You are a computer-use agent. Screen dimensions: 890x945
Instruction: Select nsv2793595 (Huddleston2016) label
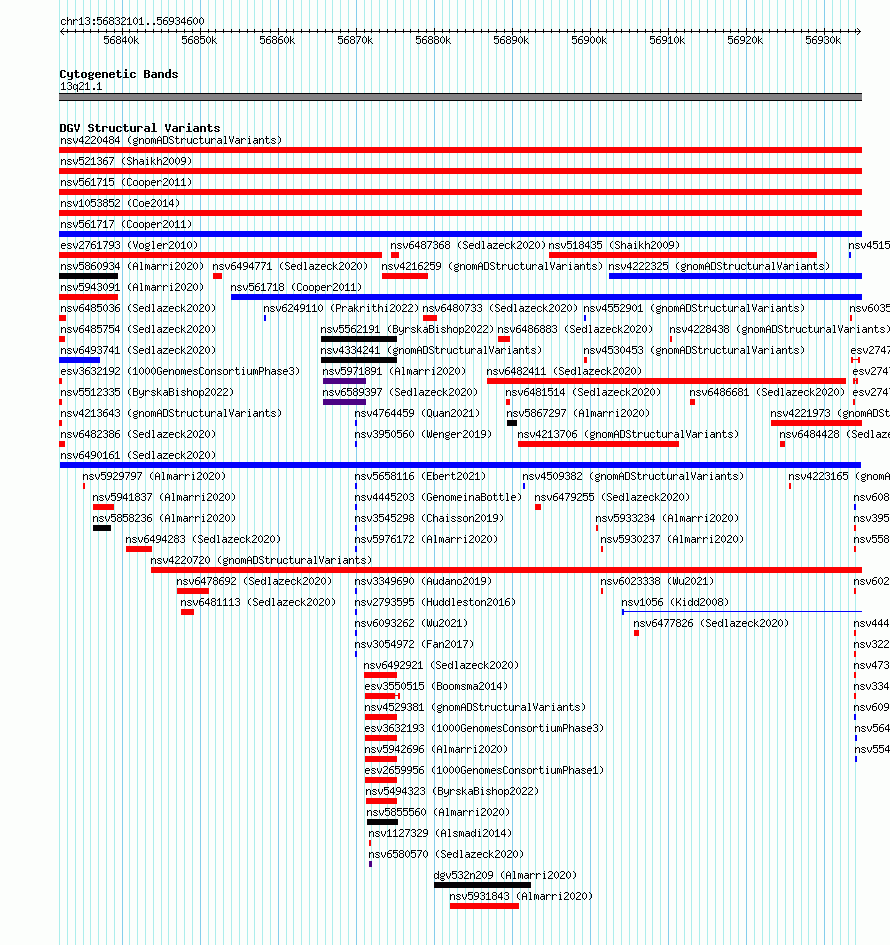click(x=435, y=603)
